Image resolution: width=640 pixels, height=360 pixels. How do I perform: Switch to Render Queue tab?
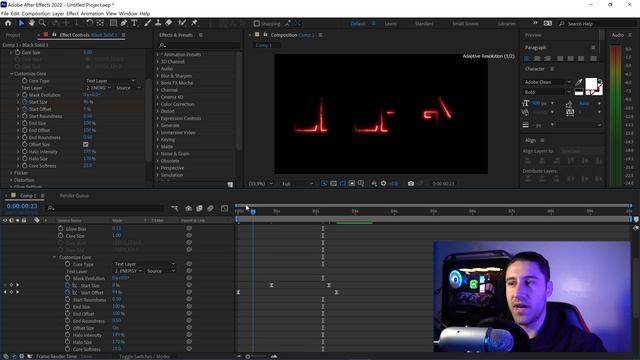point(74,196)
